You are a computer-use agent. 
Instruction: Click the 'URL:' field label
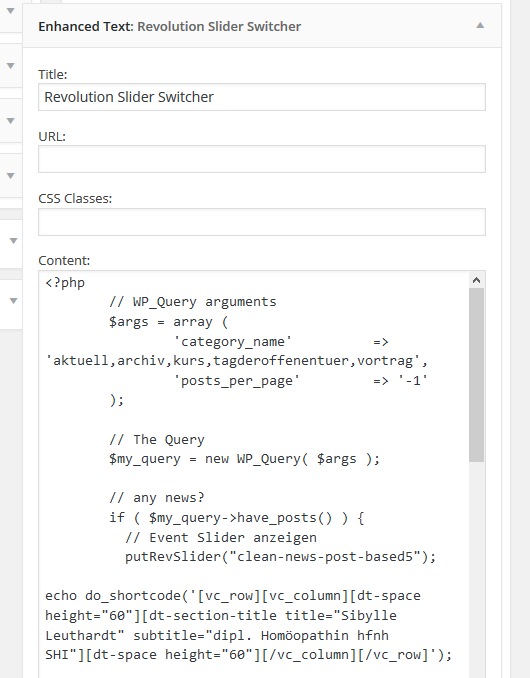52,137
